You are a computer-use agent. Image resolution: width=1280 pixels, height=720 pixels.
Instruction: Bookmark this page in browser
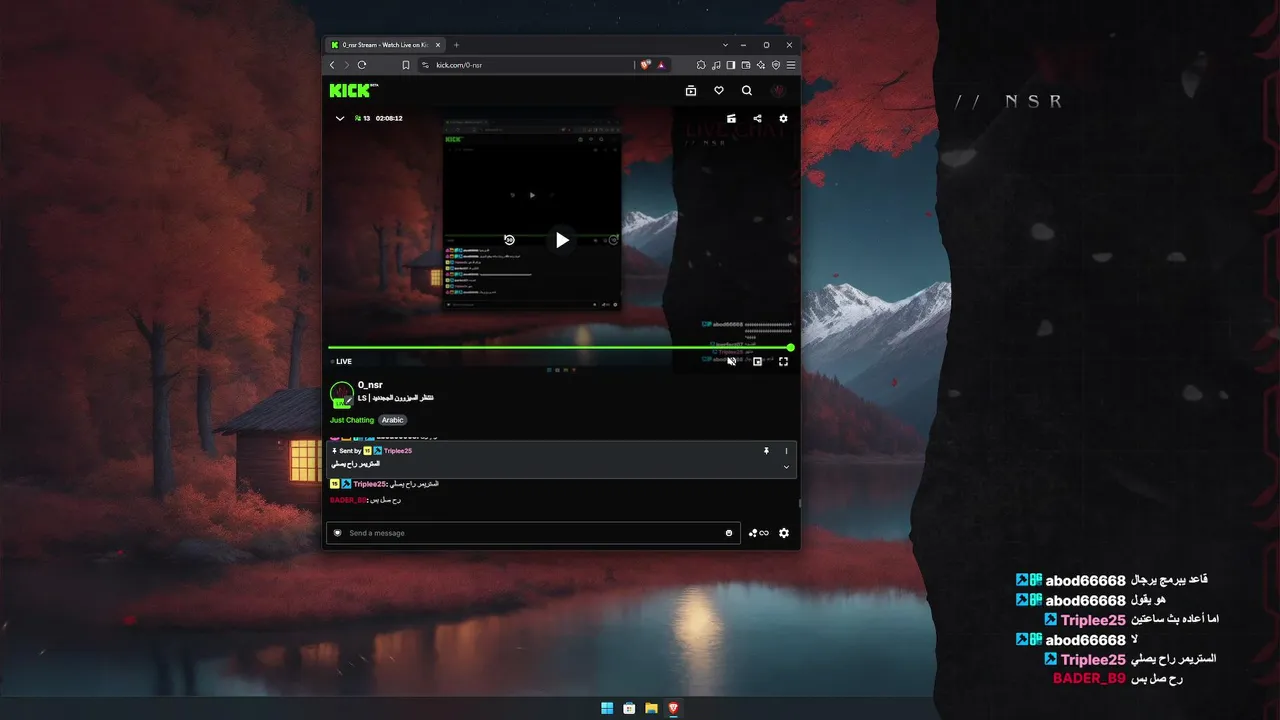pos(406,65)
